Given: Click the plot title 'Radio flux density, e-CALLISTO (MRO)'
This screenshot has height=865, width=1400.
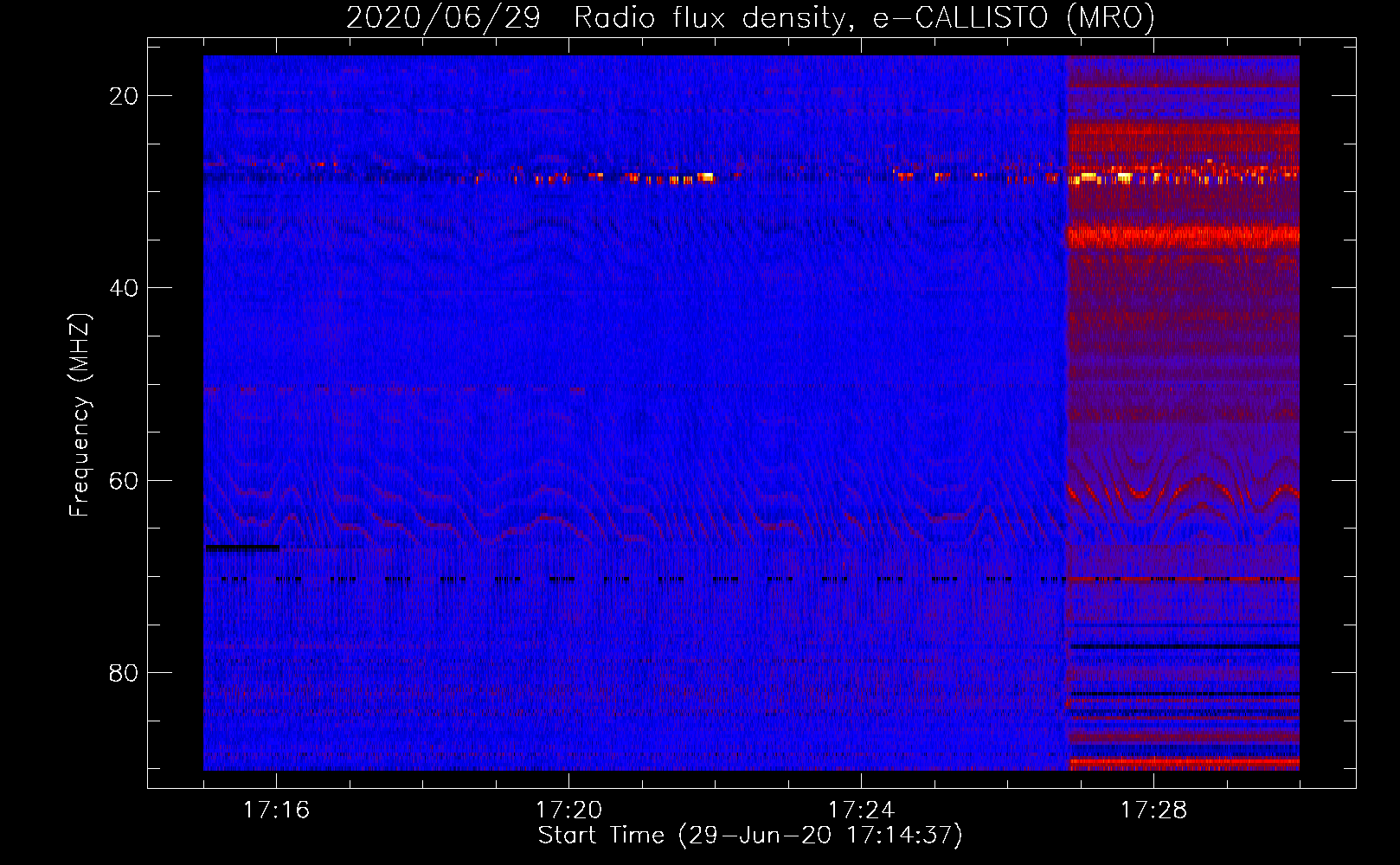Looking at the screenshot, I should [x=864, y=18].
